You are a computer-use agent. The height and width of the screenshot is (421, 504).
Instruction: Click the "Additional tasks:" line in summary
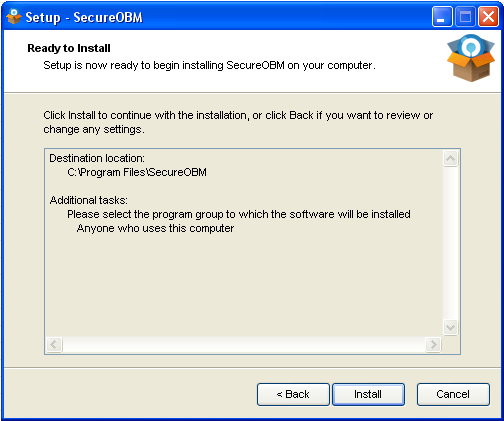click(88, 200)
